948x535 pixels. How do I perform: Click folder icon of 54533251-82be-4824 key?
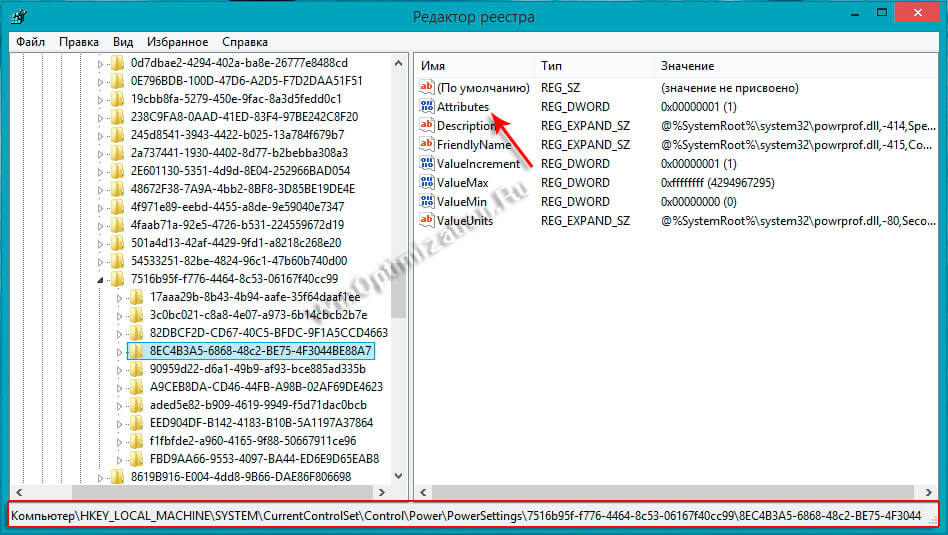pyautogui.click(x=117, y=261)
